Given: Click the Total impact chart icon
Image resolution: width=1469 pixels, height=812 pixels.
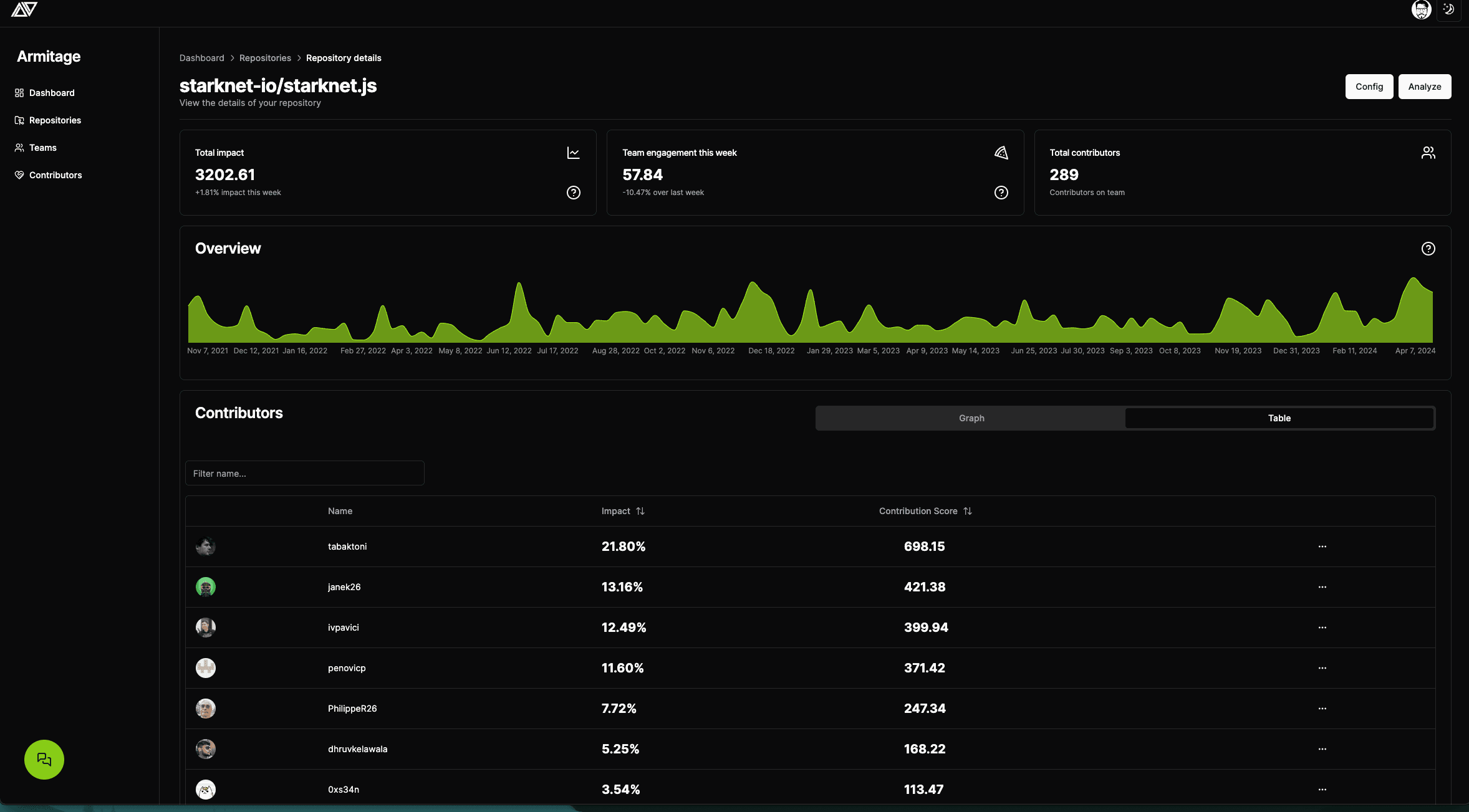Looking at the screenshot, I should 573,153.
